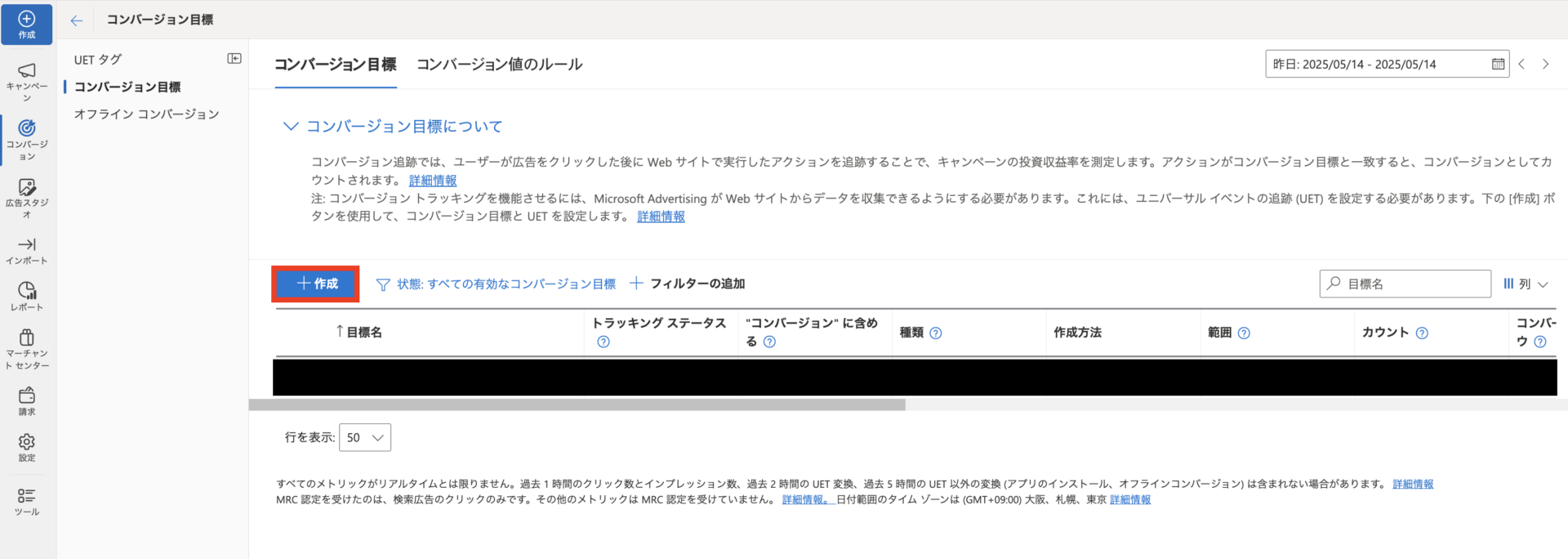The height and width of the screenshot is (559, 1568).
Task: Click help icon beside 範囲 column
Action: coord(1244,333)
